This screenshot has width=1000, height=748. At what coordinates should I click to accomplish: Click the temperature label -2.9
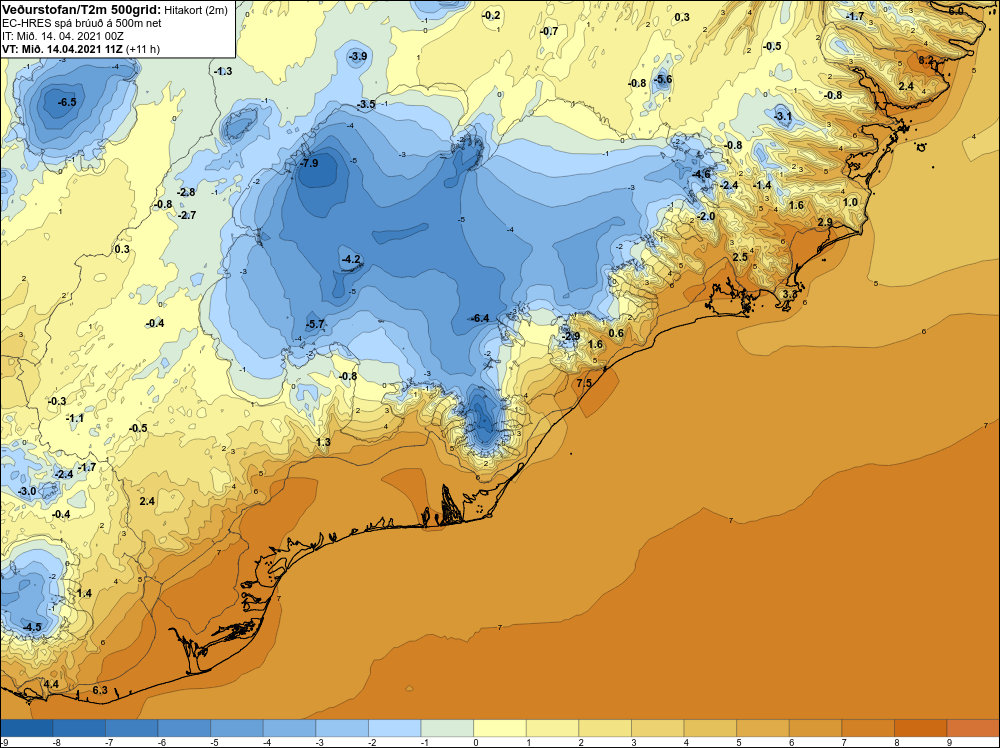pos(571,337)
